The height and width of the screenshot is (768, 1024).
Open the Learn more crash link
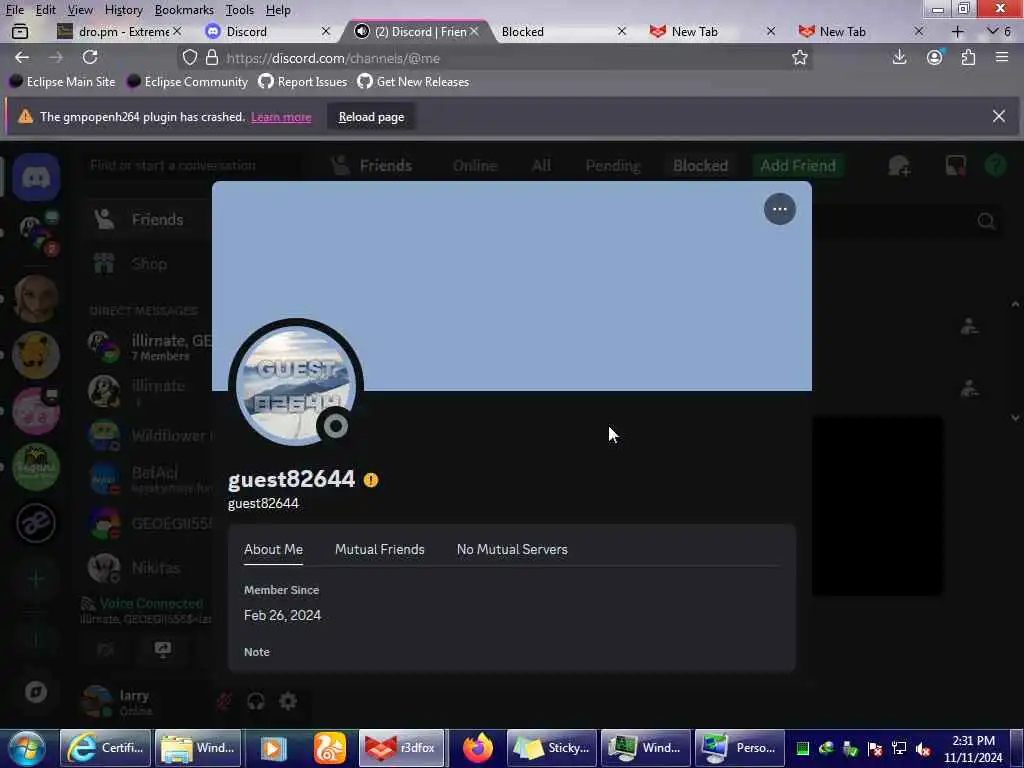click(x=281, y=117)
